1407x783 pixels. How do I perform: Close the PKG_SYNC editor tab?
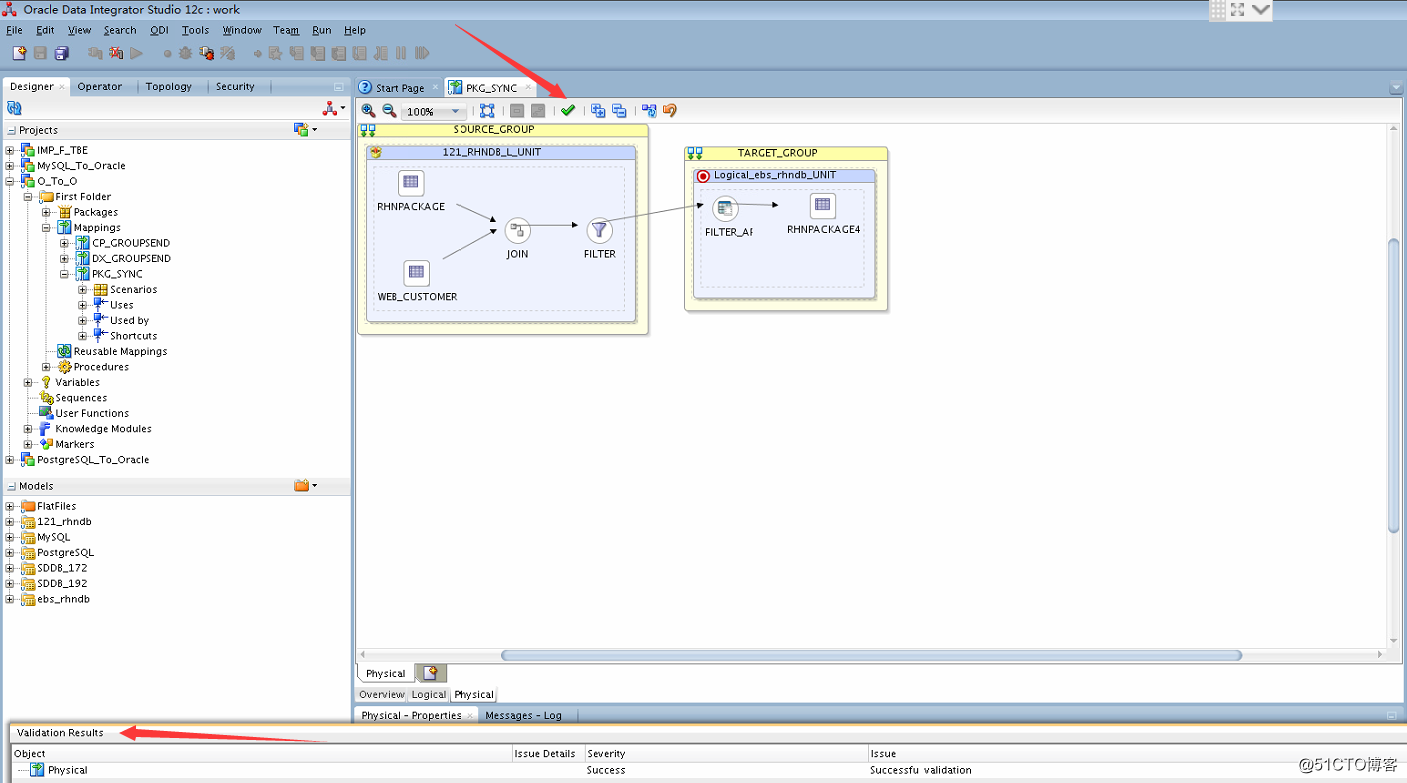click(527, 88)
